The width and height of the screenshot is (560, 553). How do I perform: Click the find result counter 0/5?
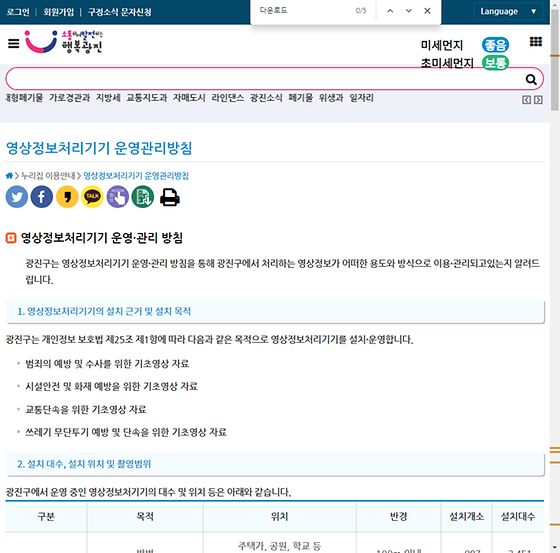pos(361,11)
